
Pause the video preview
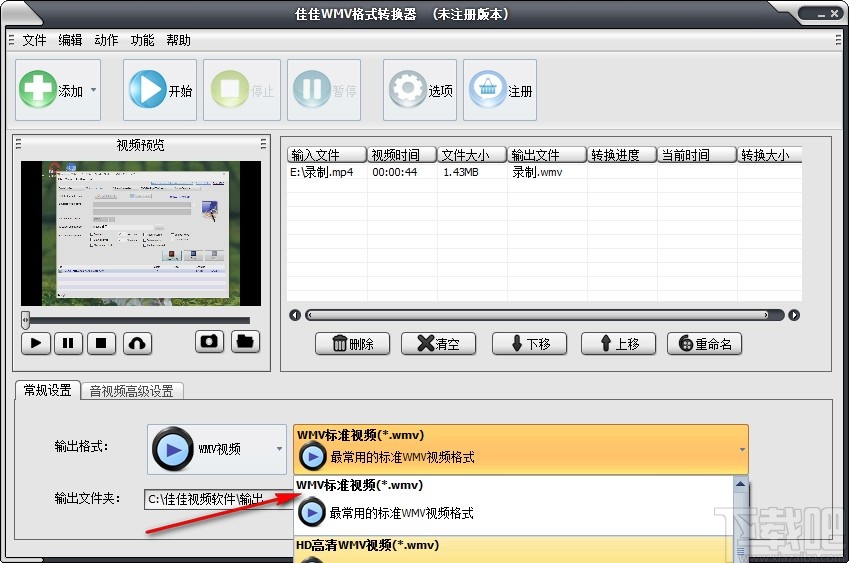(x=68, y=343)
